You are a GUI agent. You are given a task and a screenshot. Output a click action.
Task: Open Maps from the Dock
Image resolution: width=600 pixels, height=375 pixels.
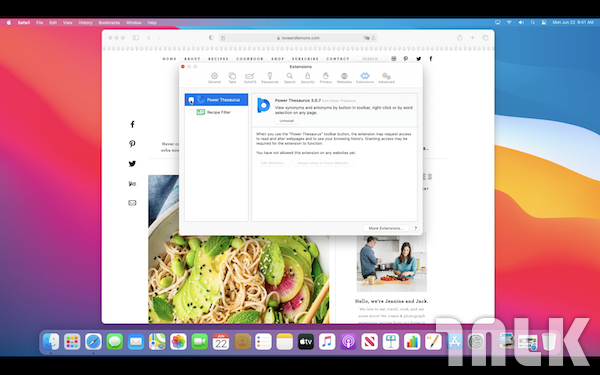(x=157, y=342)
